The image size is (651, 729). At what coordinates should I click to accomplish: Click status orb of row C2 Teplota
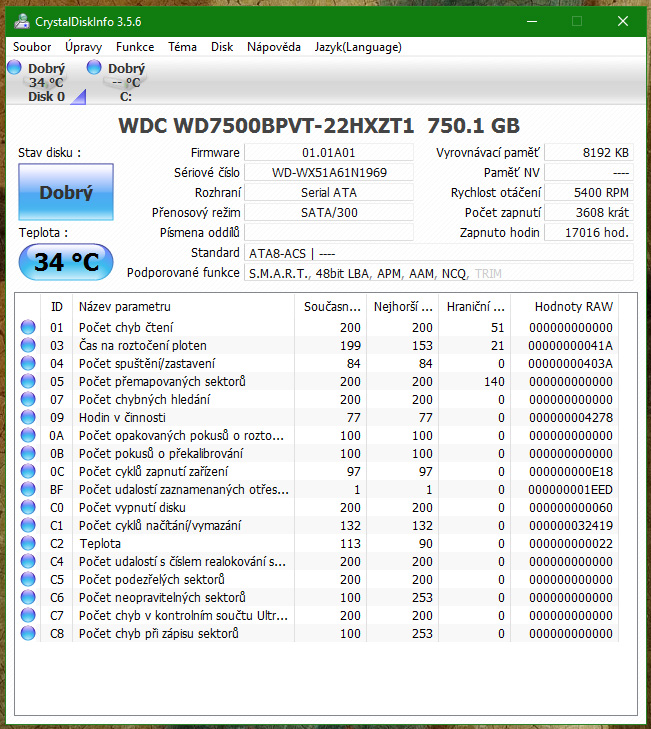click(x=28, y=543)
